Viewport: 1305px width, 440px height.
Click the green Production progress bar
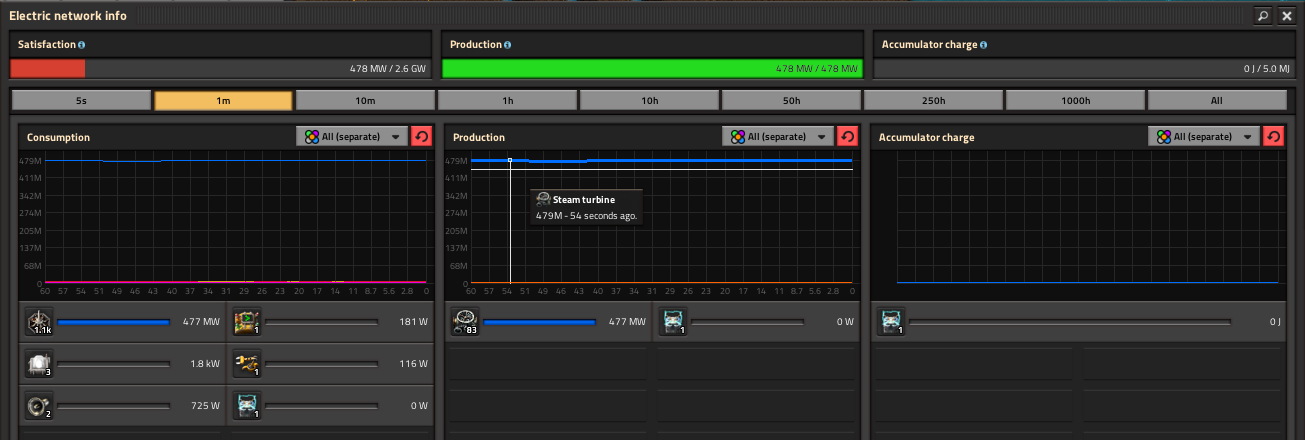point(652,69)
